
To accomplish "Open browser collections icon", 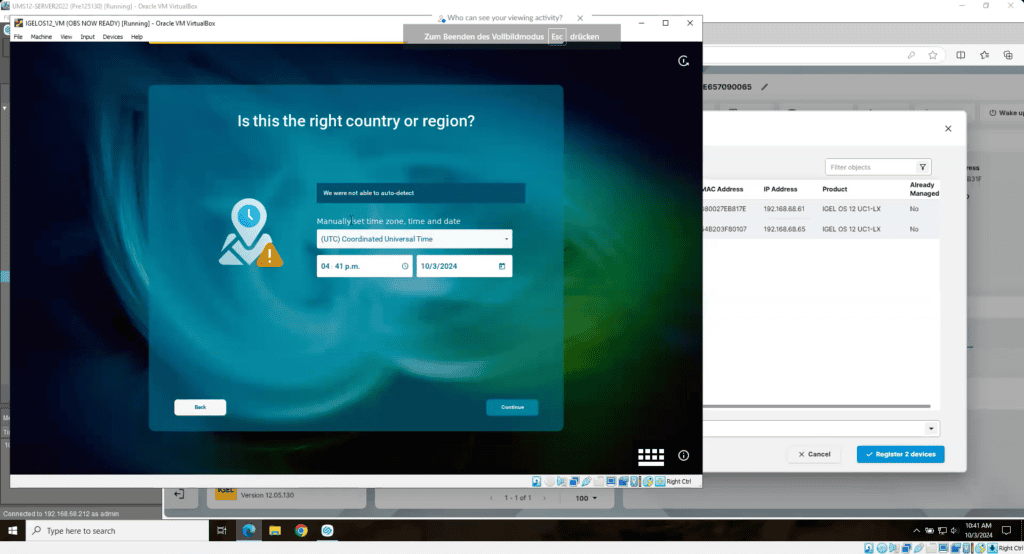I will tap(1008, 56).
